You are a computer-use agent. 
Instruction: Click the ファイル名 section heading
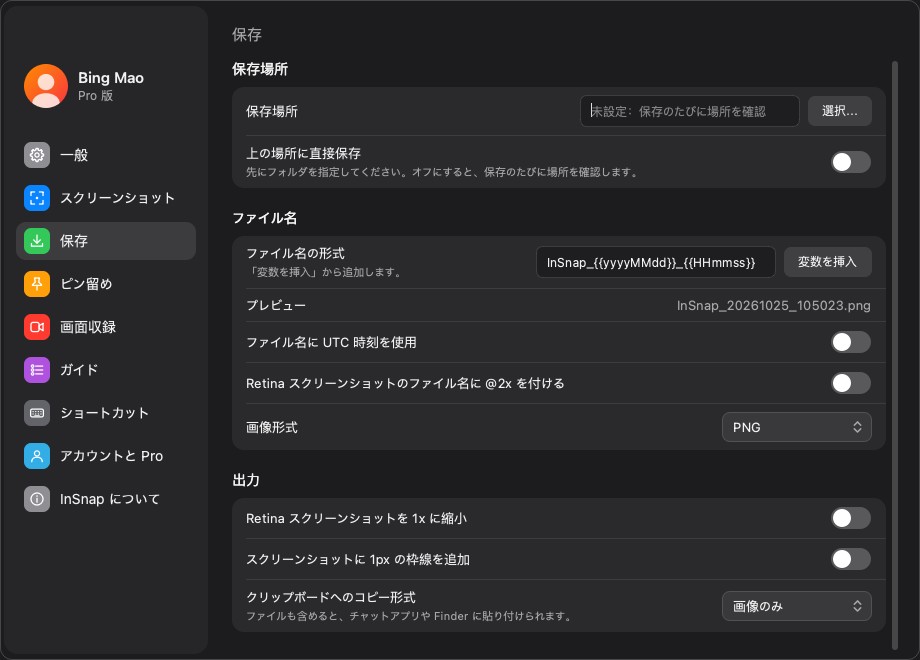(265, 218)
